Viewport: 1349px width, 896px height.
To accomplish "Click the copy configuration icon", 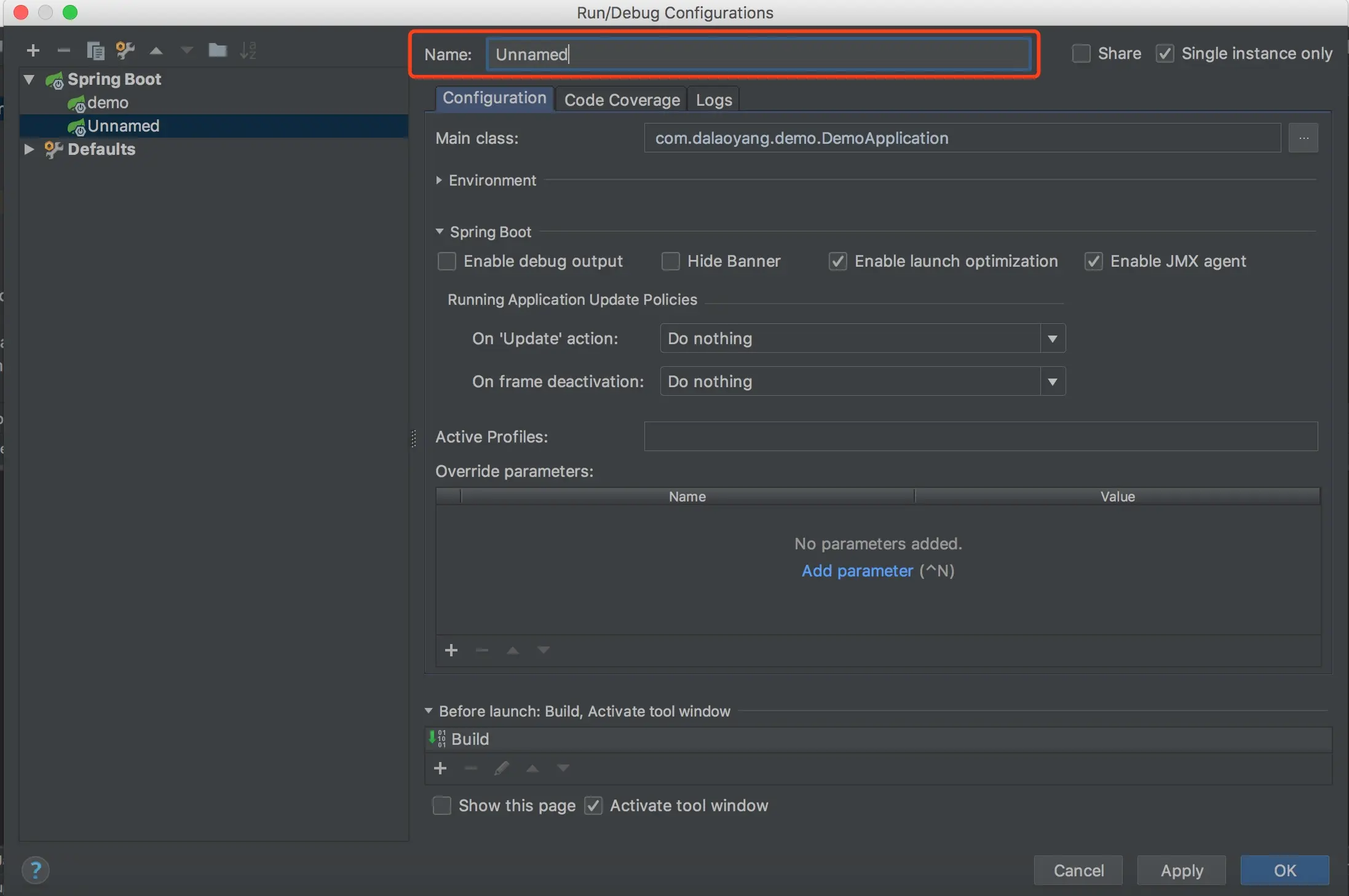I will [95, 50].
